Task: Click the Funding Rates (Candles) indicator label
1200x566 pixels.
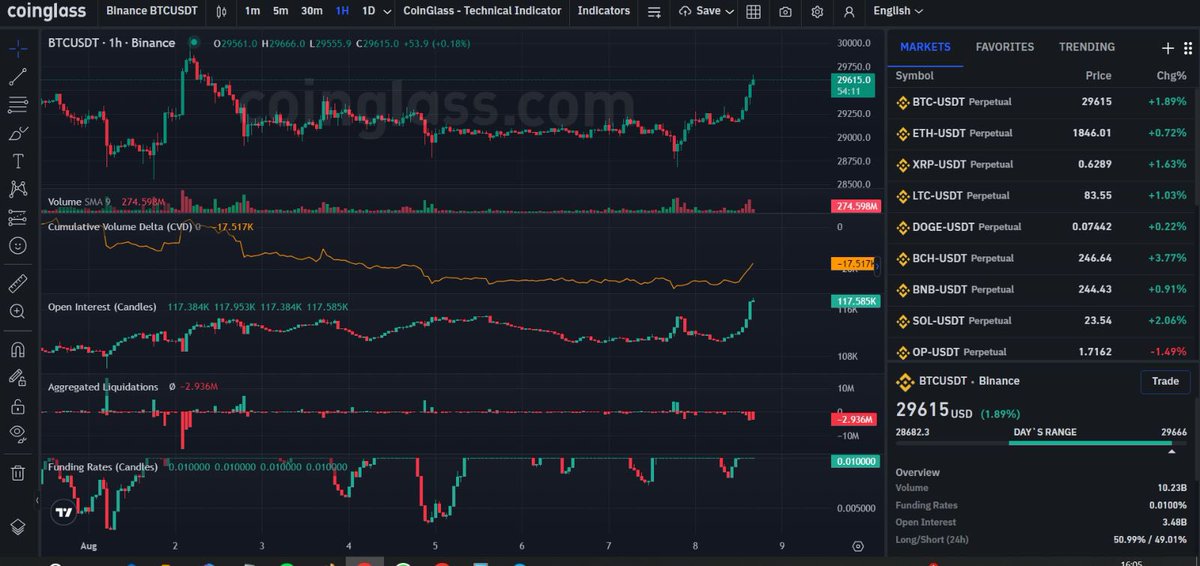Action: pos(102,467)
